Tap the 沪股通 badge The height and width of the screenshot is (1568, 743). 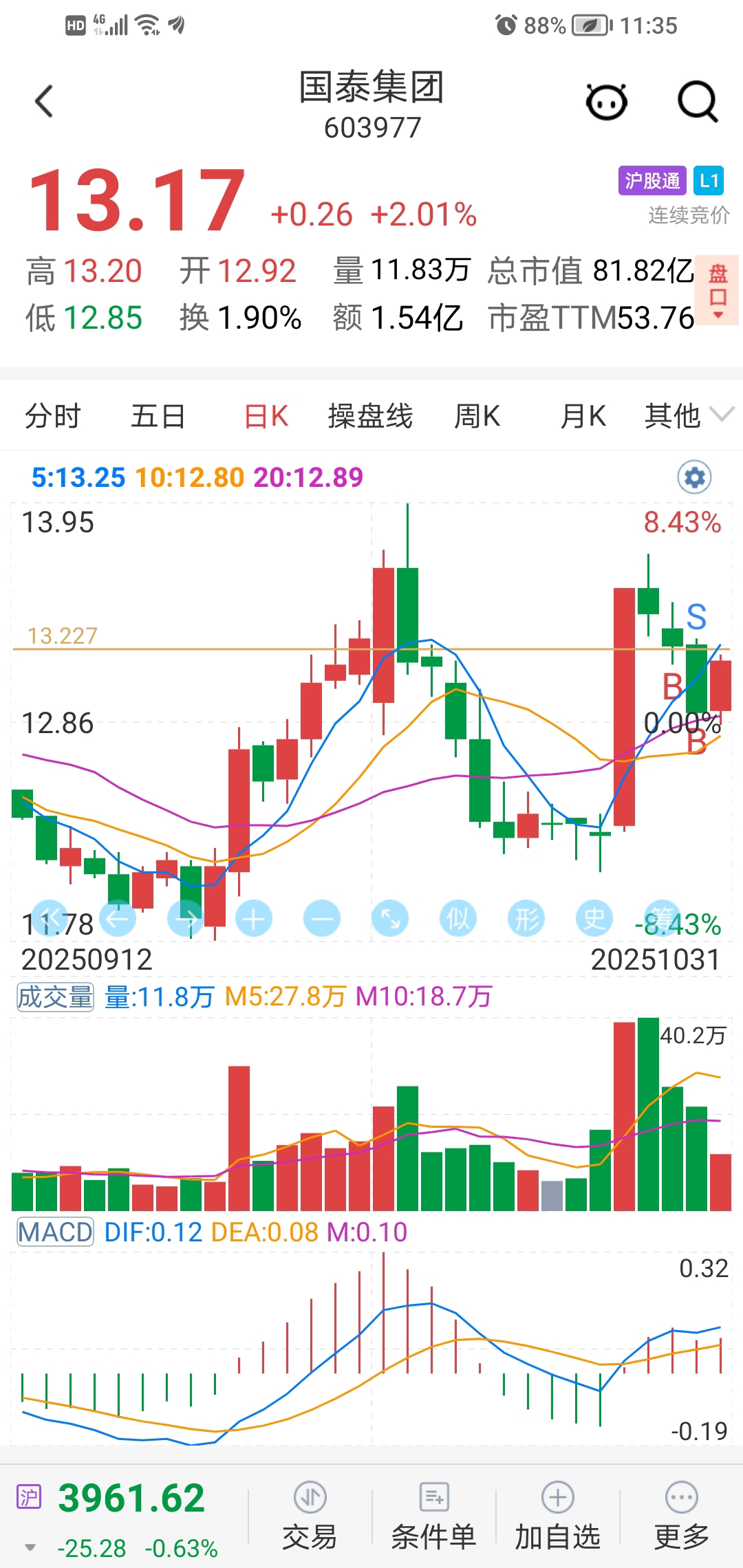(x=652, y=181)
